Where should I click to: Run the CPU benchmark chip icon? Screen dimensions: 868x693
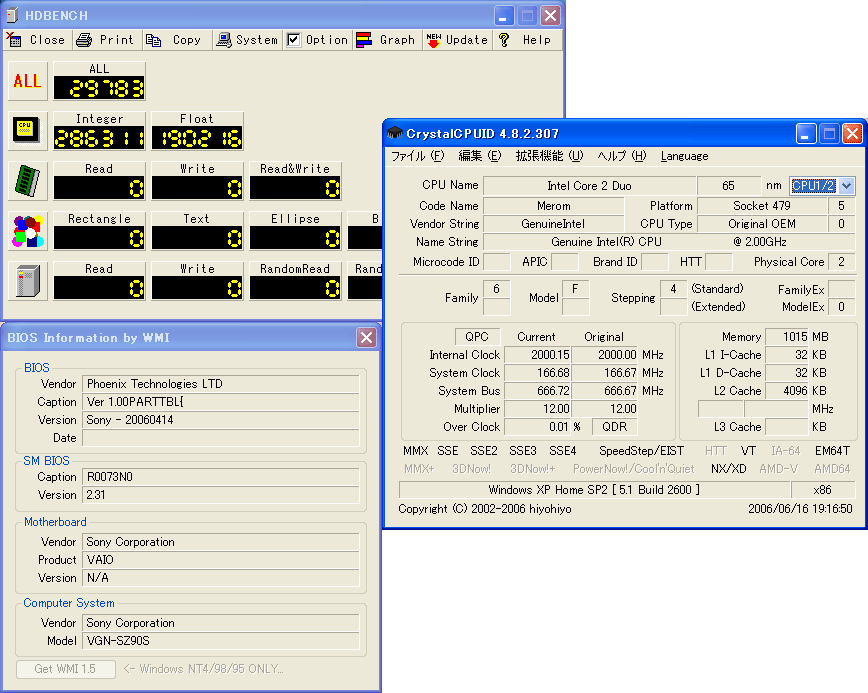(x=28, y=131)
